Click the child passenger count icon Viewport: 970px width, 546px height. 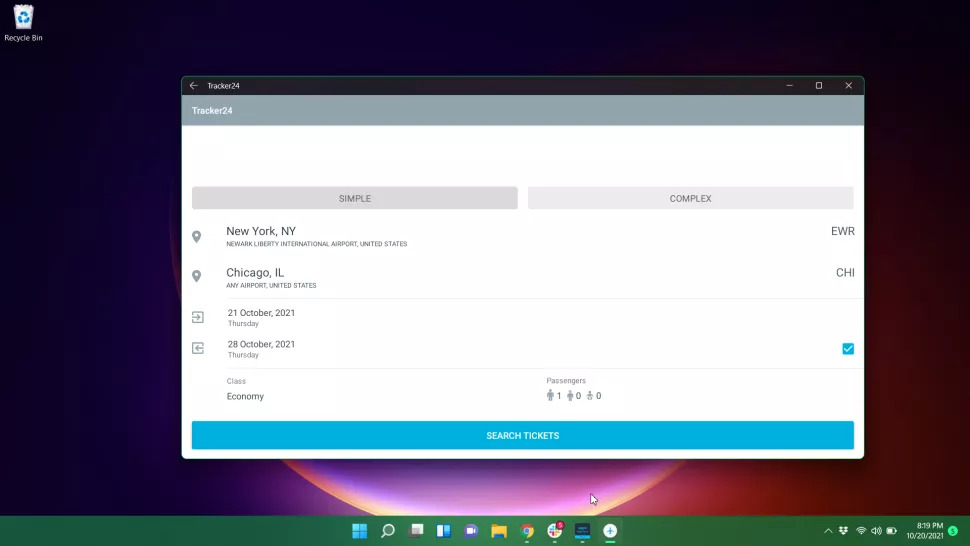(x=570, y=396)
